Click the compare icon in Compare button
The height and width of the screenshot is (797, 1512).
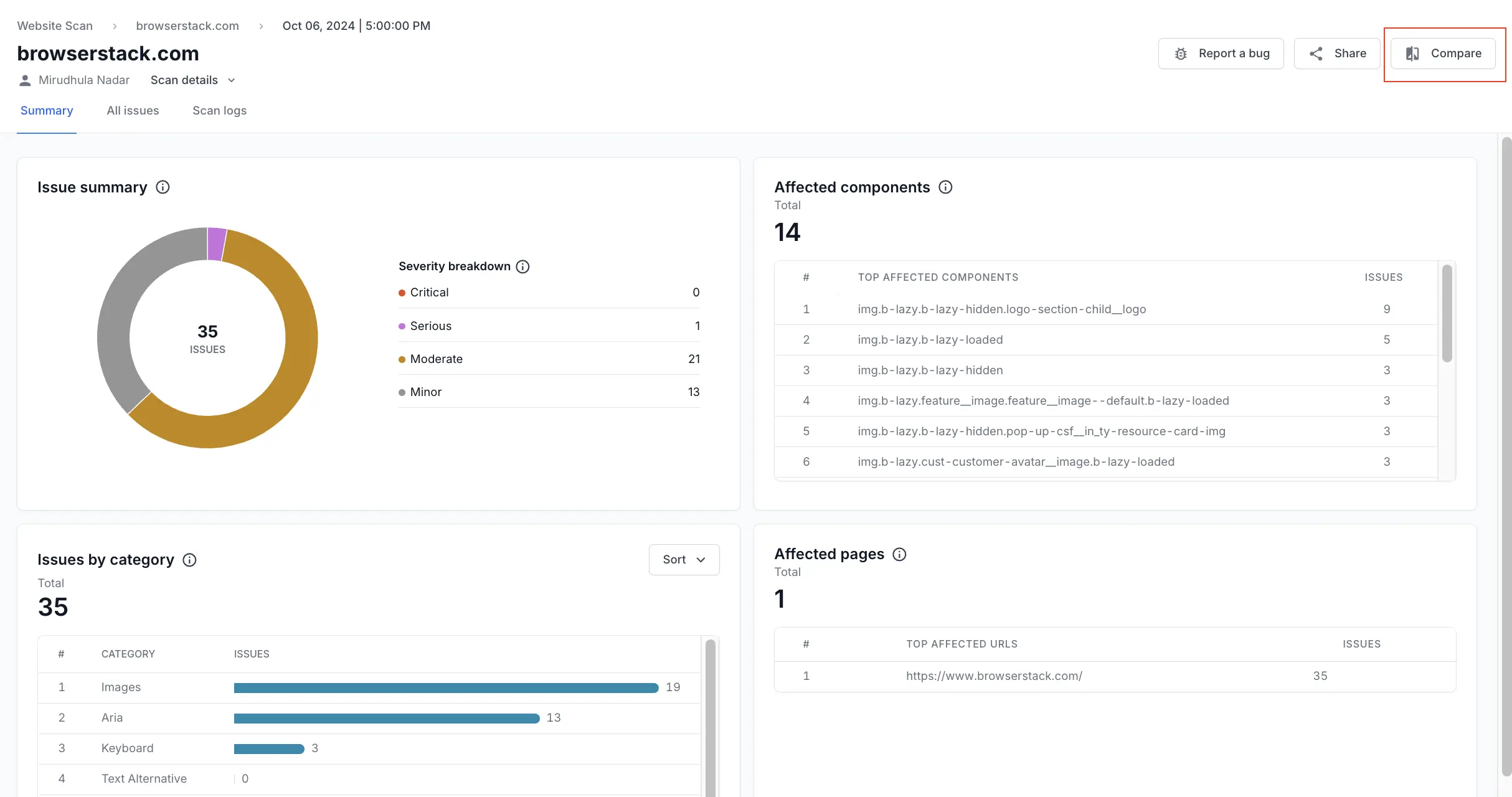1412,54
